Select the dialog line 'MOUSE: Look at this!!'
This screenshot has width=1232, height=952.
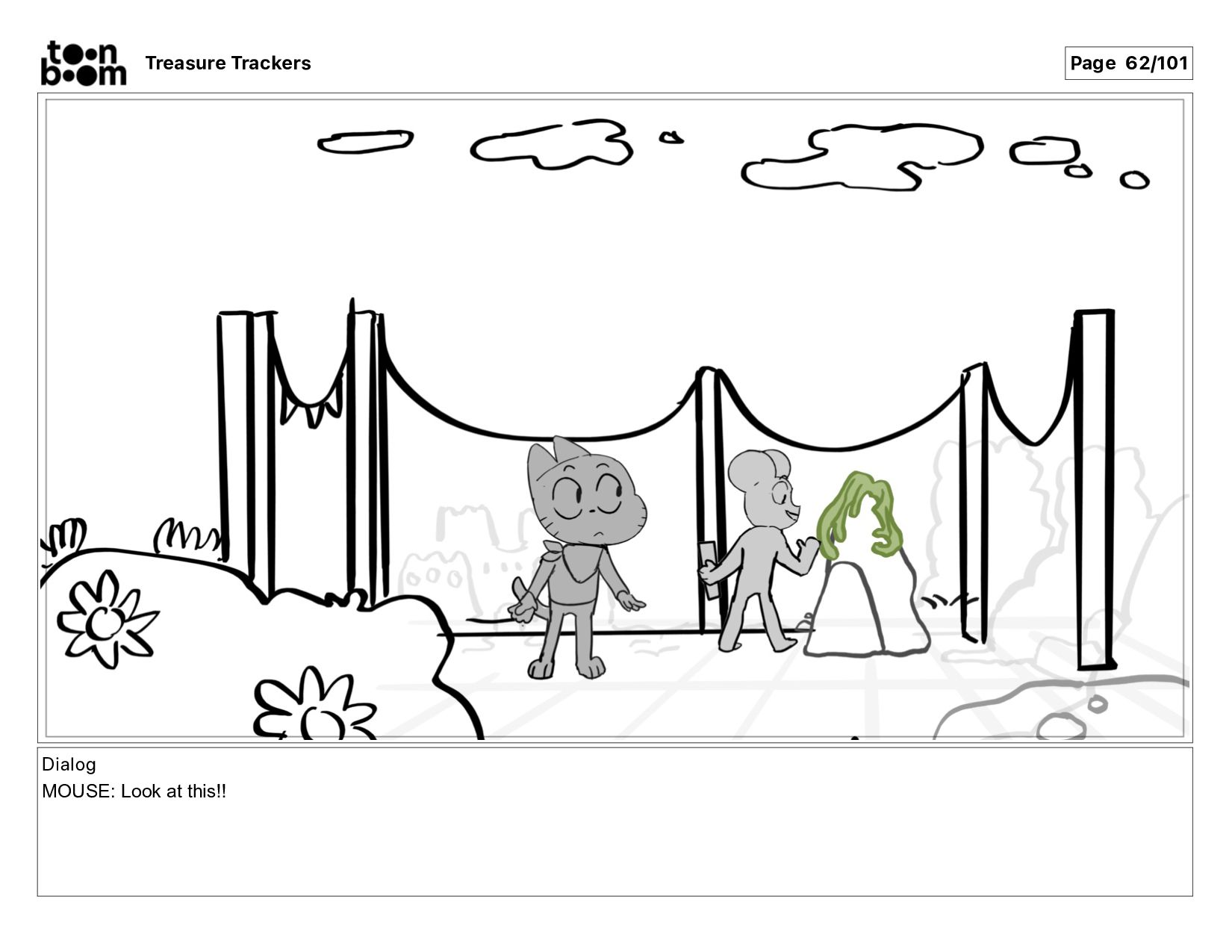click(x=134, y=791)
